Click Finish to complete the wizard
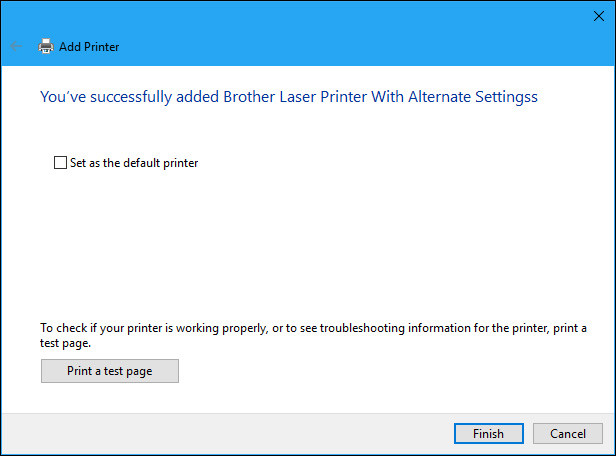This screenshot has height=456, width=616. pos(488,433)
